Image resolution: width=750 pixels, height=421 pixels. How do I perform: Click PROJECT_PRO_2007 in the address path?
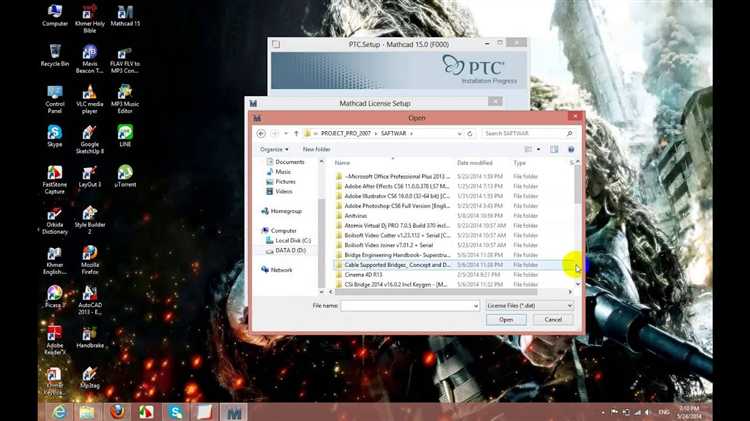[x=346, y=133]
